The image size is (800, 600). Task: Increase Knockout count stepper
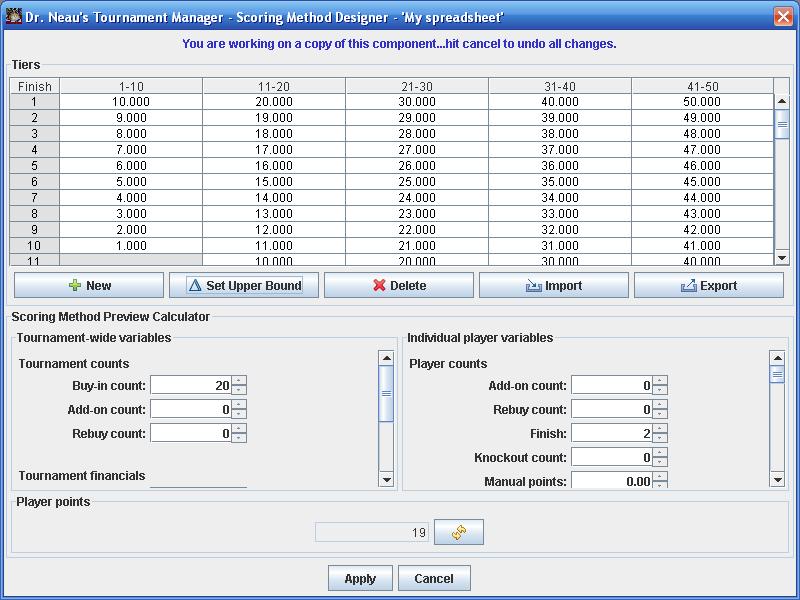click(x=660, y=453)
